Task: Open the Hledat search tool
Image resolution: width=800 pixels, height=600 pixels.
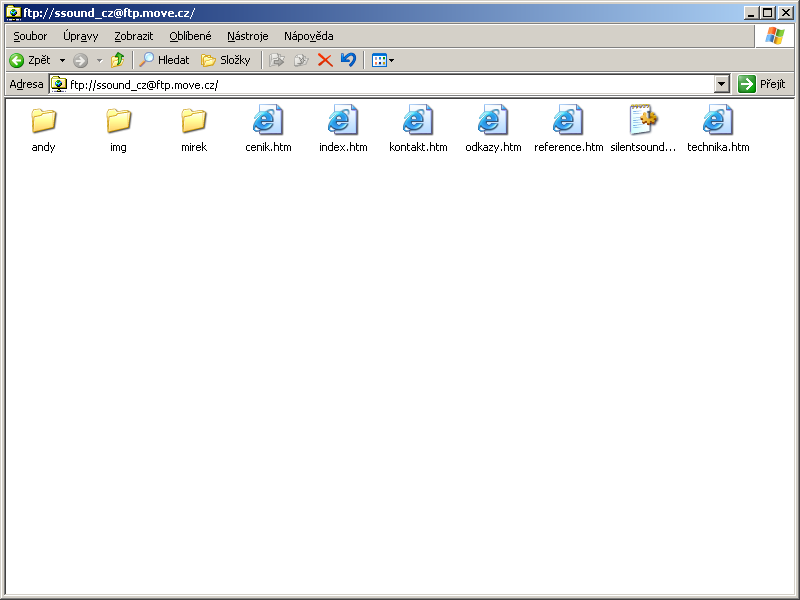Action: [x=164, y=60]
